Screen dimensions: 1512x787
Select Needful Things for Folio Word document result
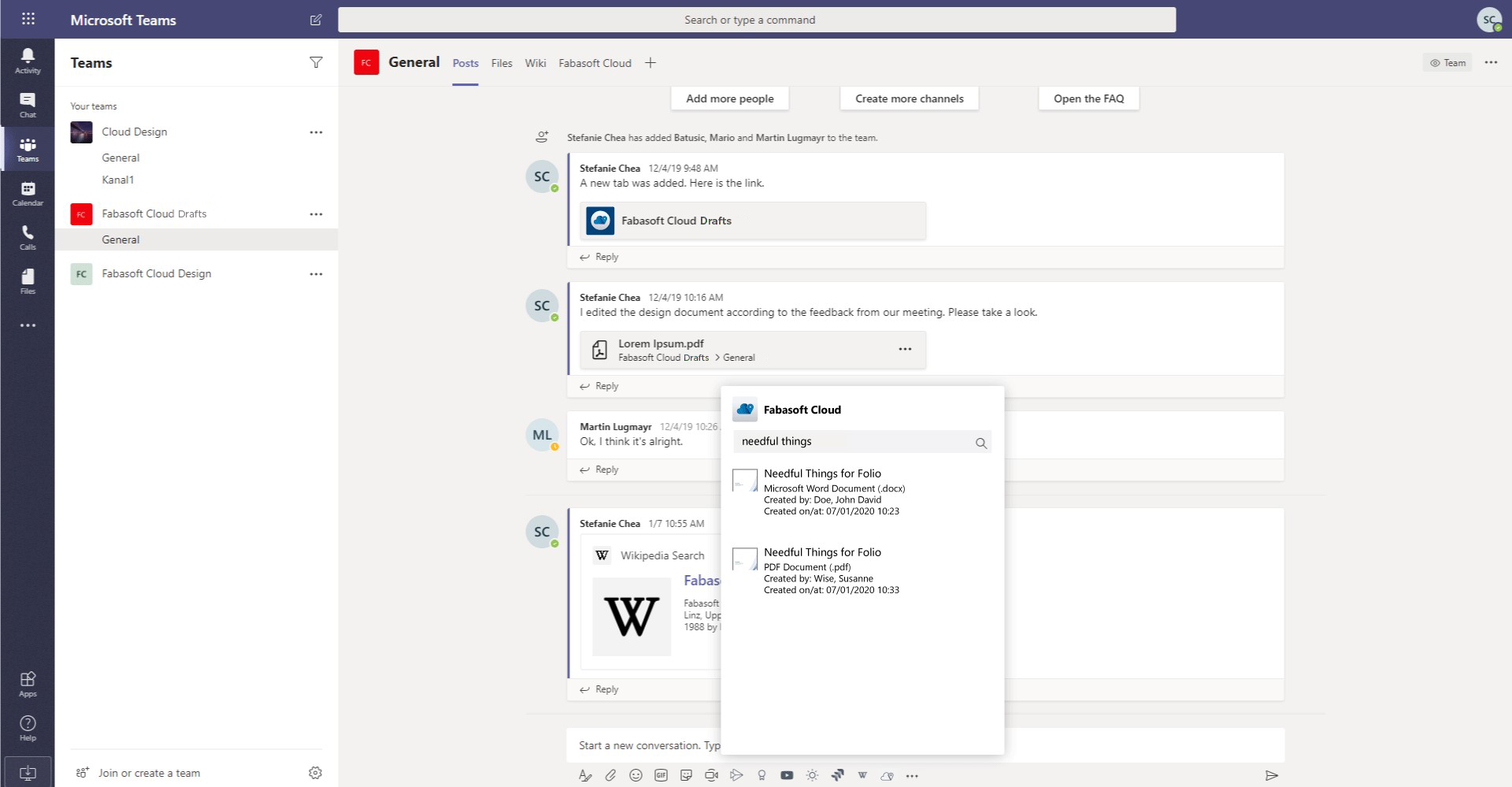pos(862,492)
